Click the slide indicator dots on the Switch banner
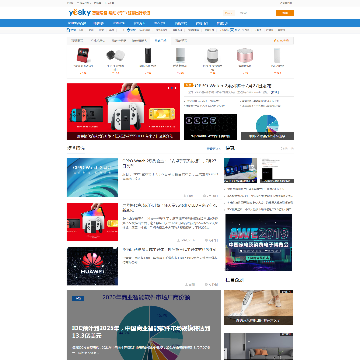360x360 pixels. (x=172, y=88)
